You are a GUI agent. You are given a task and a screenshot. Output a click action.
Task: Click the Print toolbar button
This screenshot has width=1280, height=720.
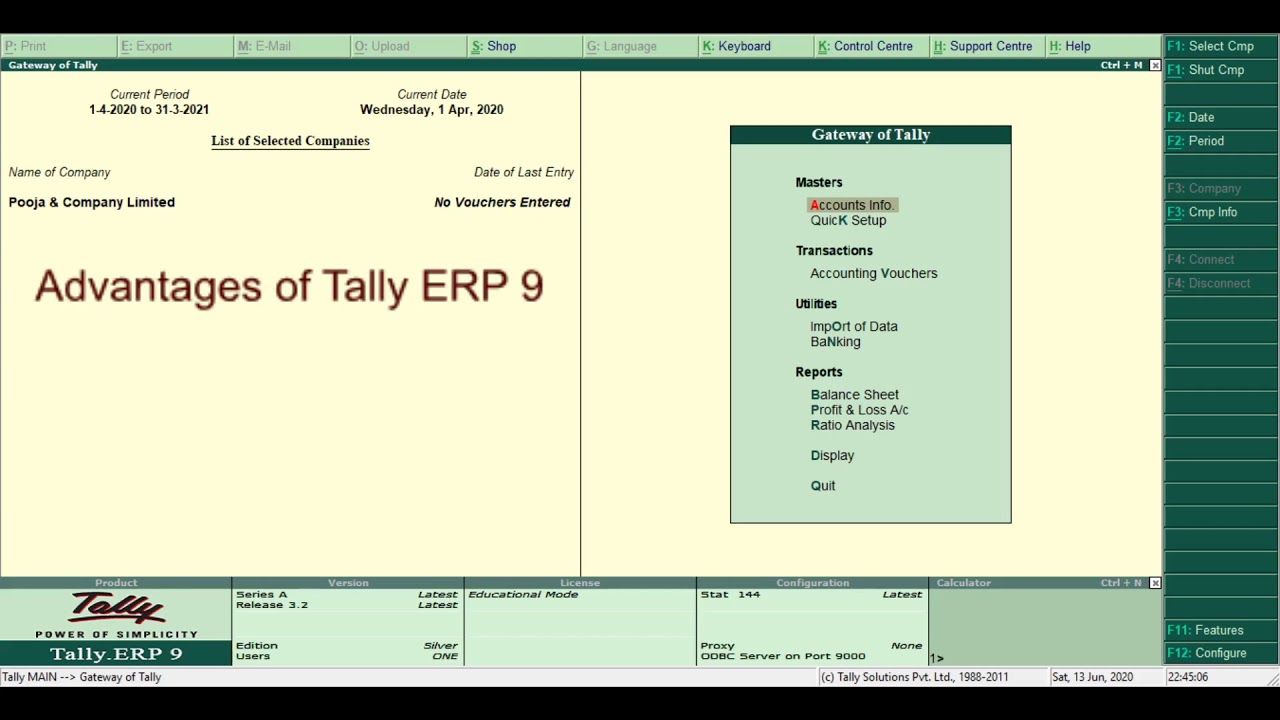58,46
